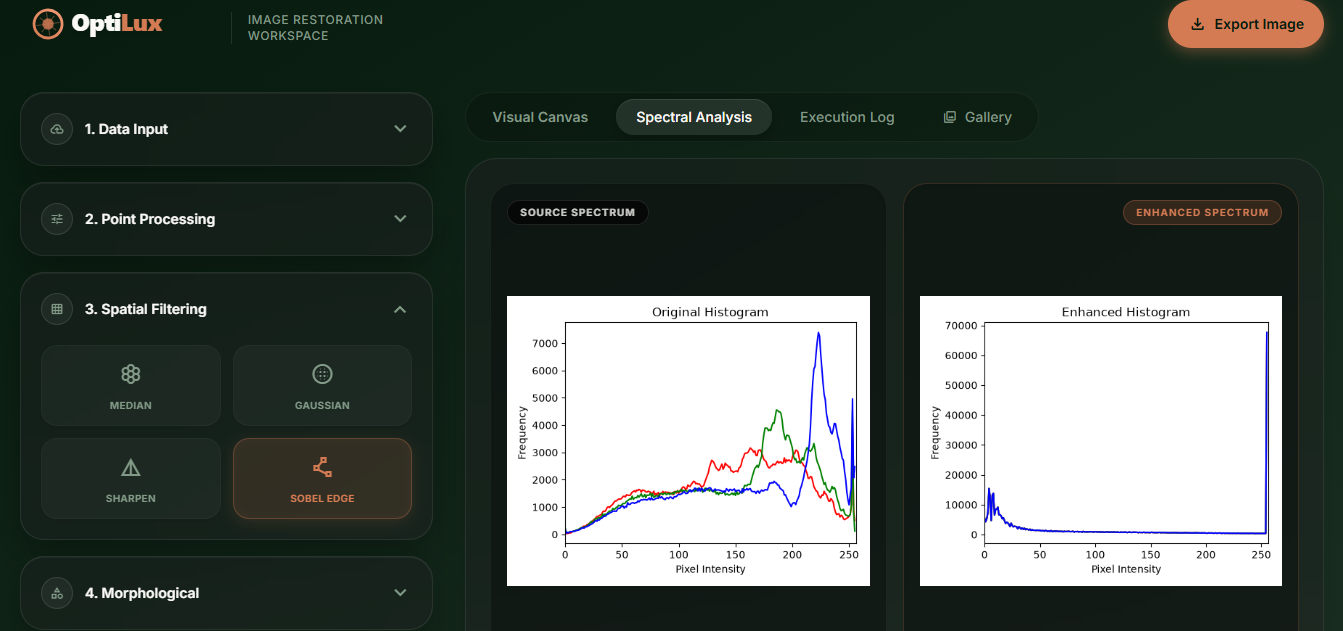Click the download icon in Export Image
1343x631 pixels.
(1197, 24)
